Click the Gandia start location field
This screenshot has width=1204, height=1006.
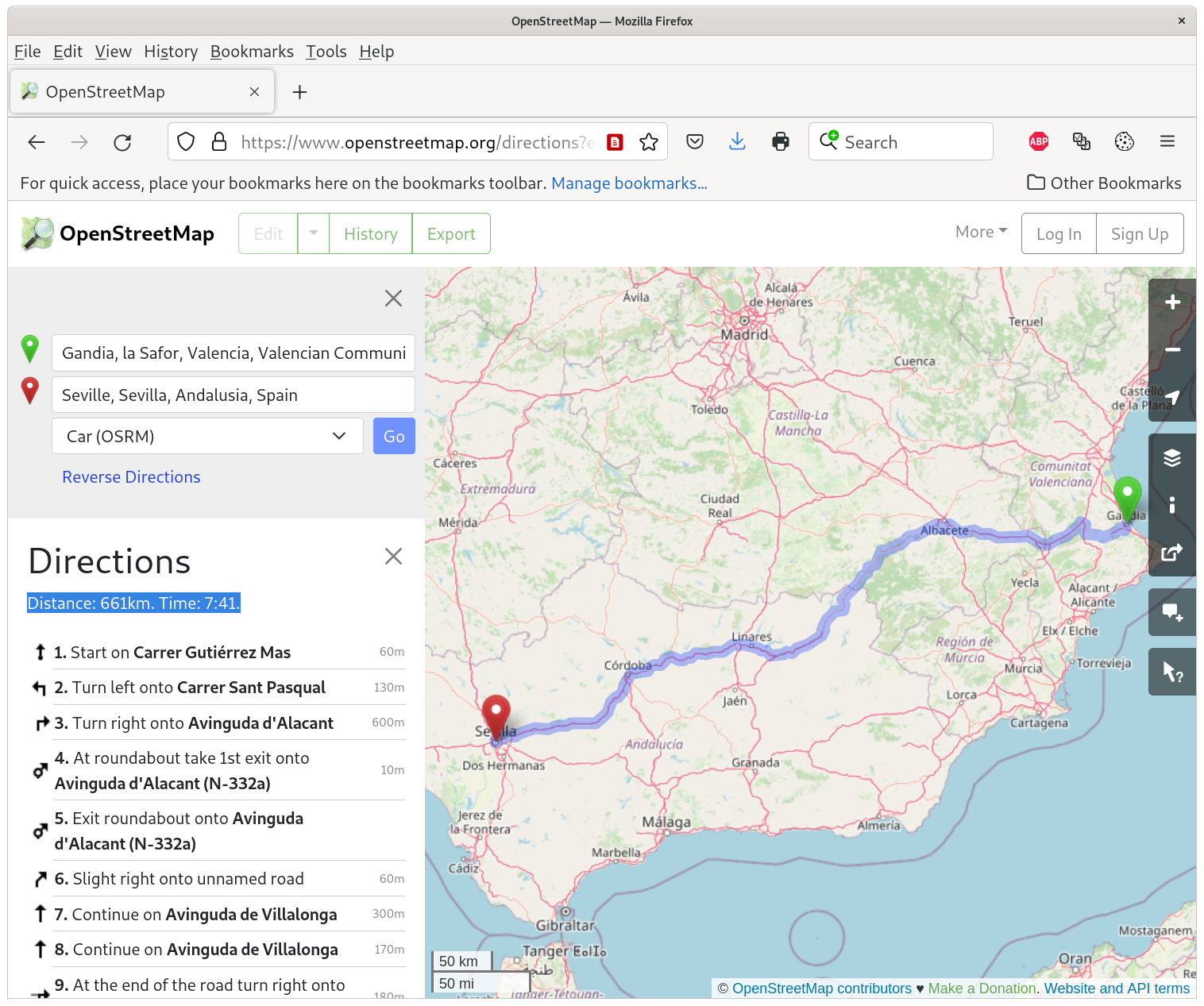[x=233, y=353]
